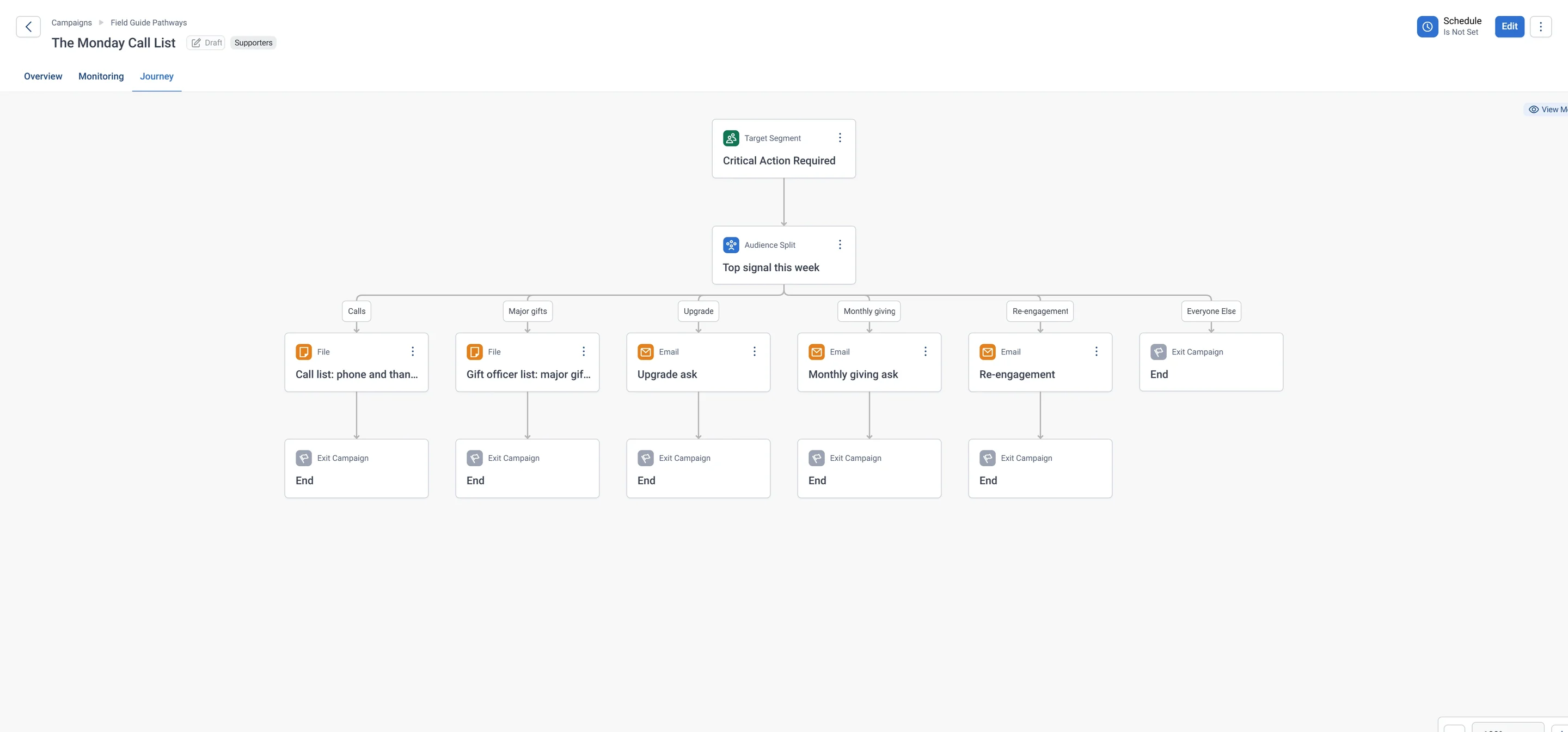This screenshot has width=1568, height=732.
Task: Click the blue Edit button
Action: coord(1509,27)
